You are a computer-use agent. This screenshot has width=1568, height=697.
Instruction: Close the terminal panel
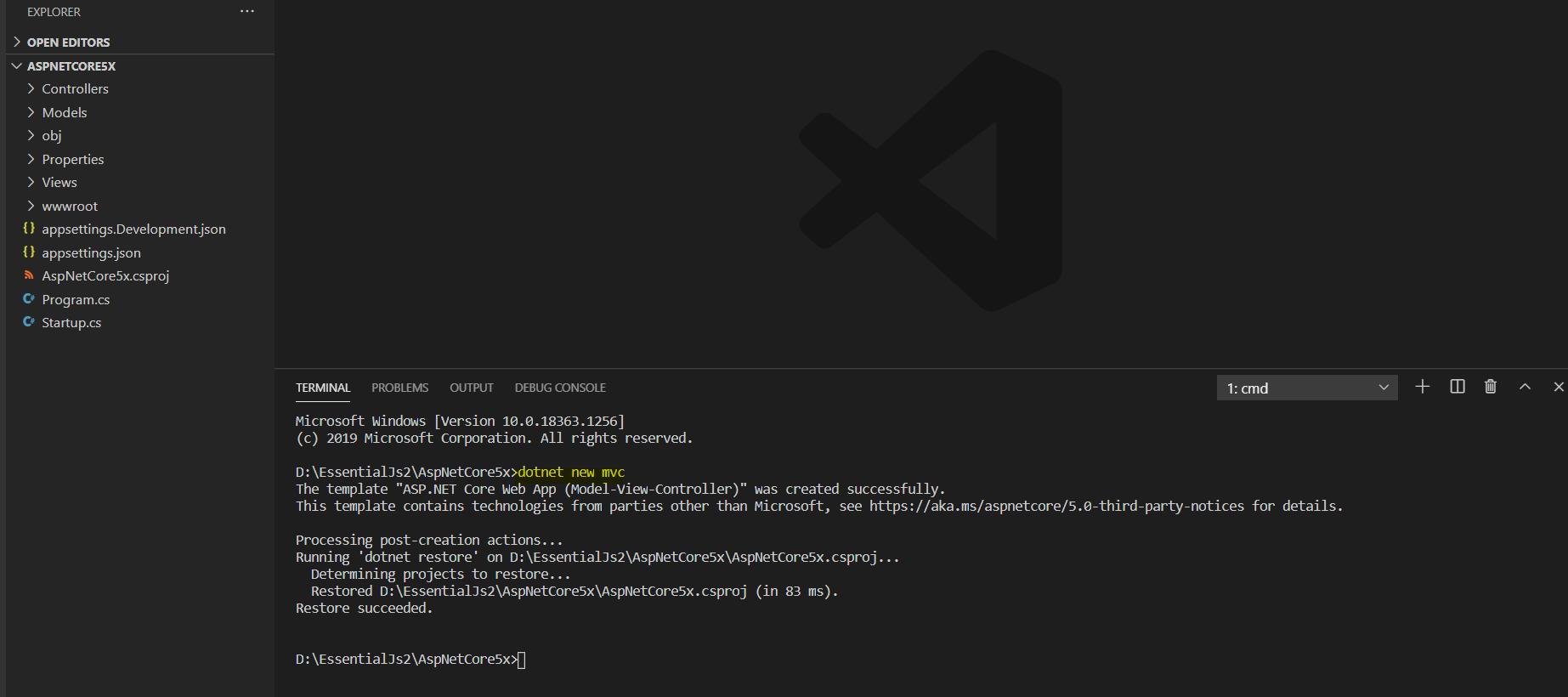(1558, 387)
